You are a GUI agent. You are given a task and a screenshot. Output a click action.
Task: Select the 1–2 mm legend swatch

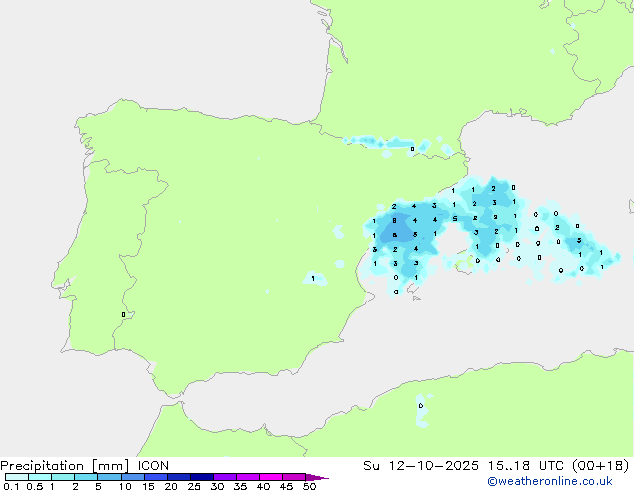pyautogui.click(x=63, y=477)
